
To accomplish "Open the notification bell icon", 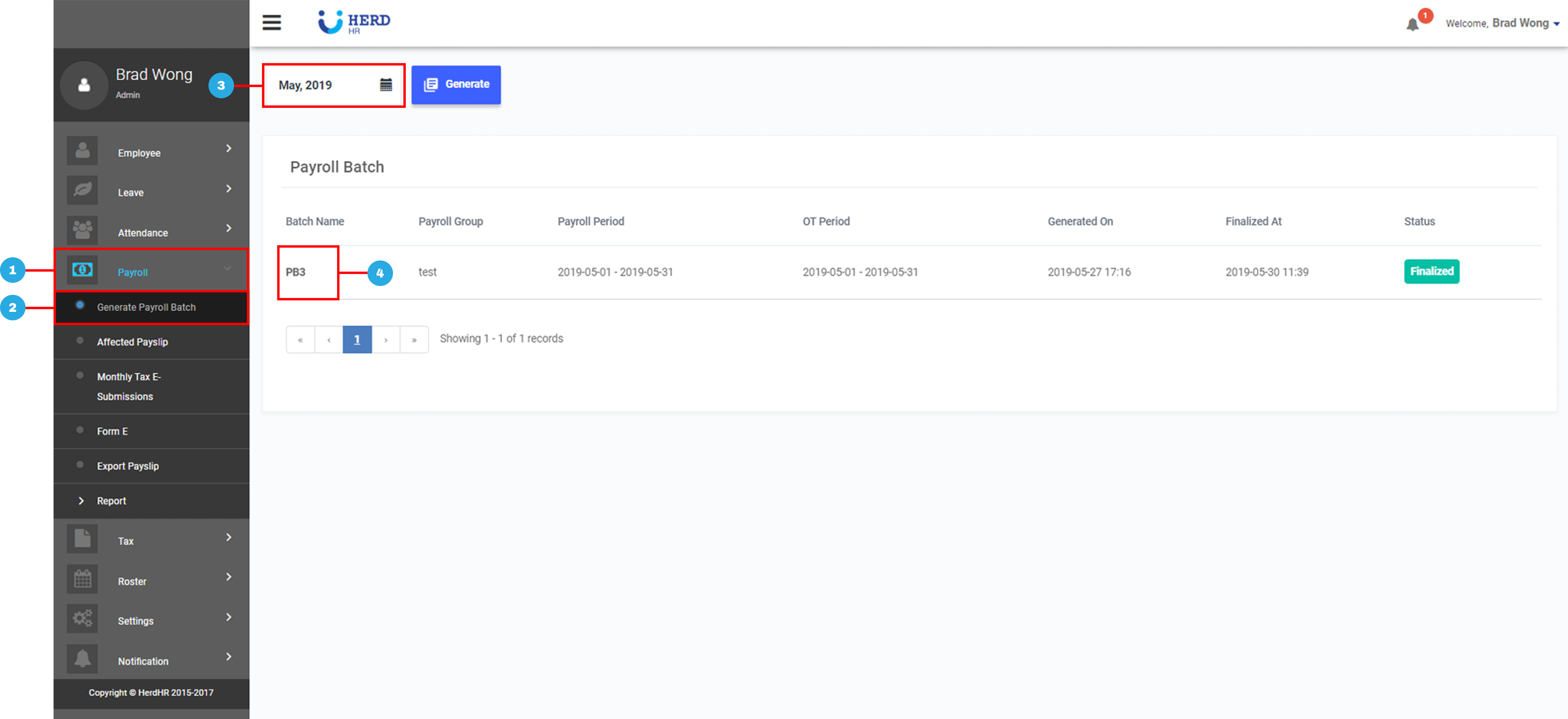I will pyautogui.click(x=1412, y=24).
